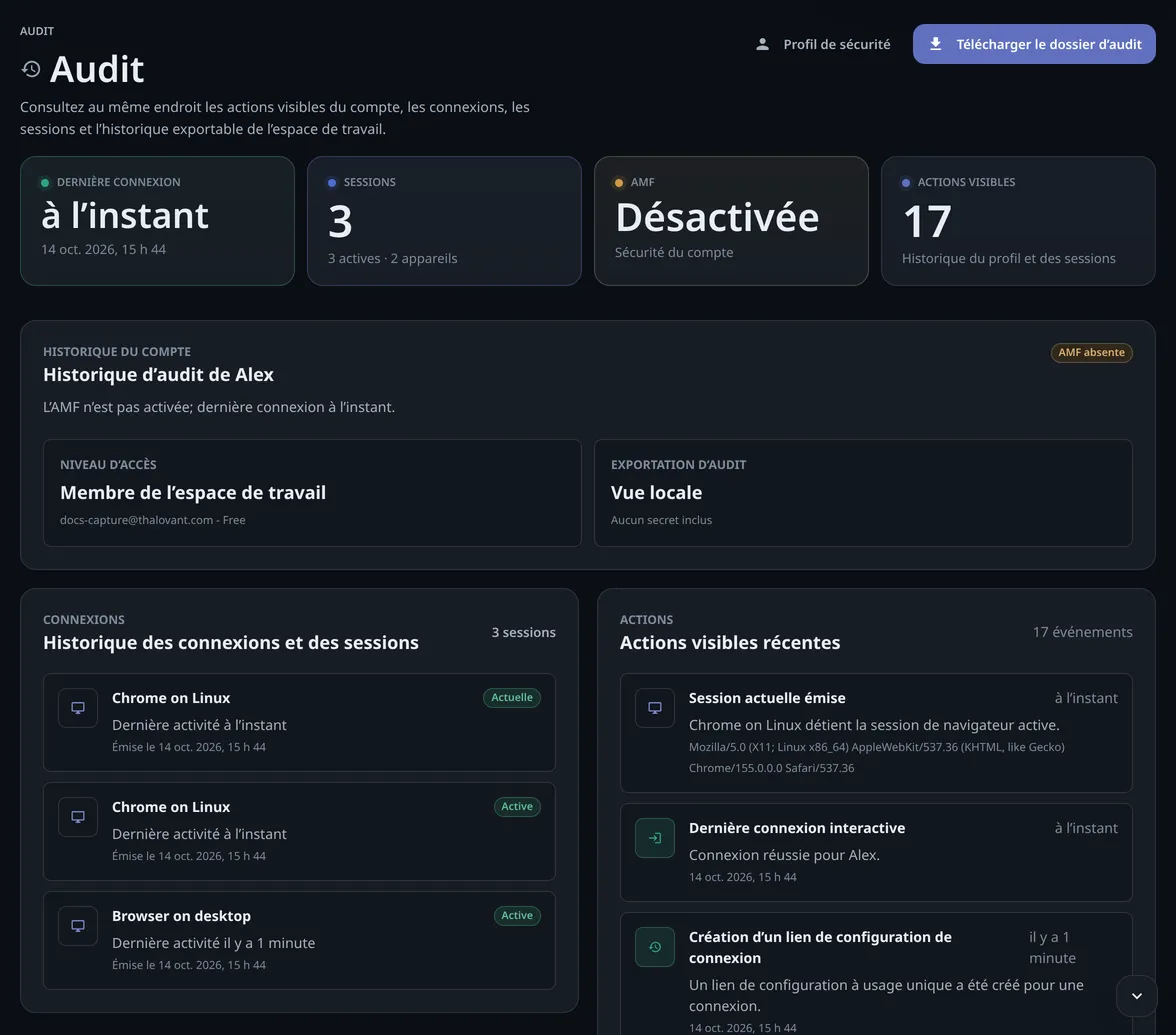The image size is (1176, 1035).
Task: Click Actions visibles récentes heading
Action: [x=730, y=643]
